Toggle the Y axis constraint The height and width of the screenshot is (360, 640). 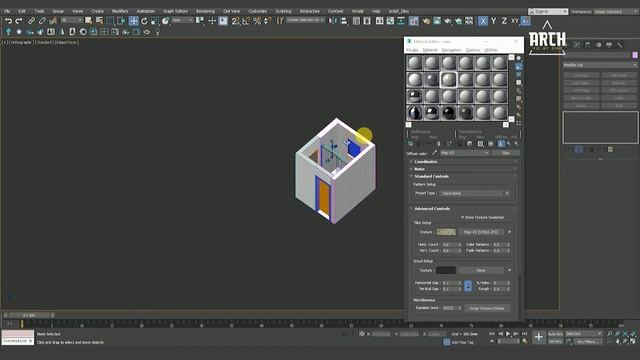493,21
